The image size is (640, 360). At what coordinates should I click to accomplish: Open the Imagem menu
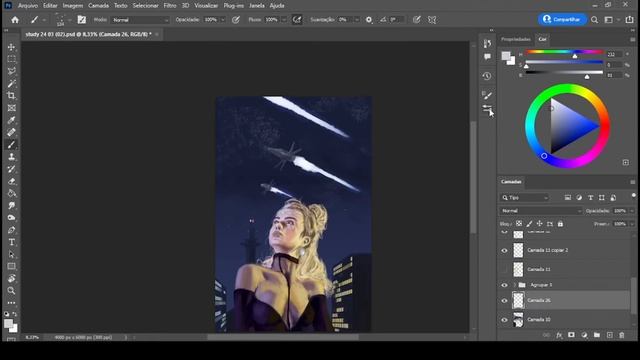[x=73, y=6]
